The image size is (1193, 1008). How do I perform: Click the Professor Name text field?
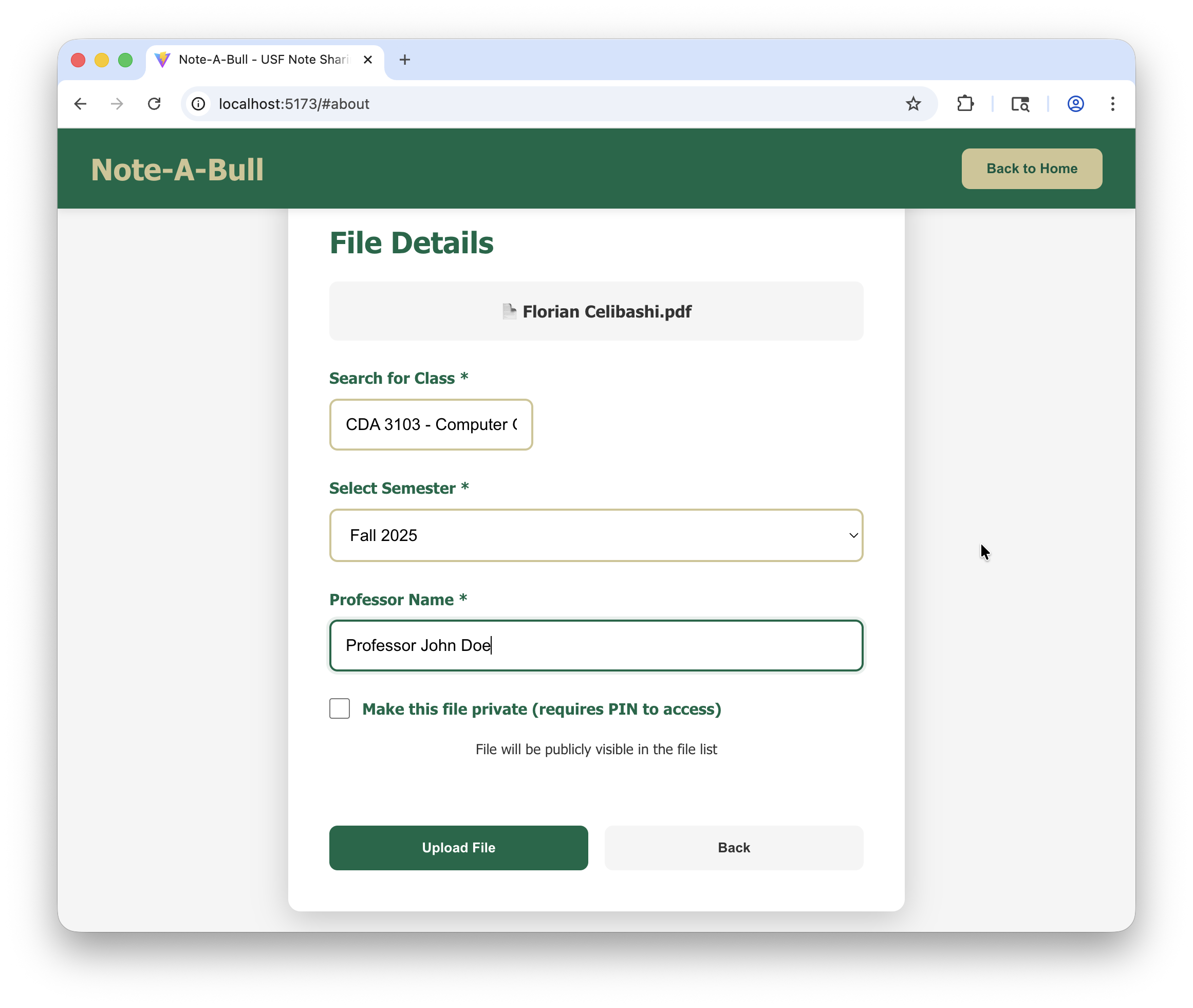pos(595,645)
